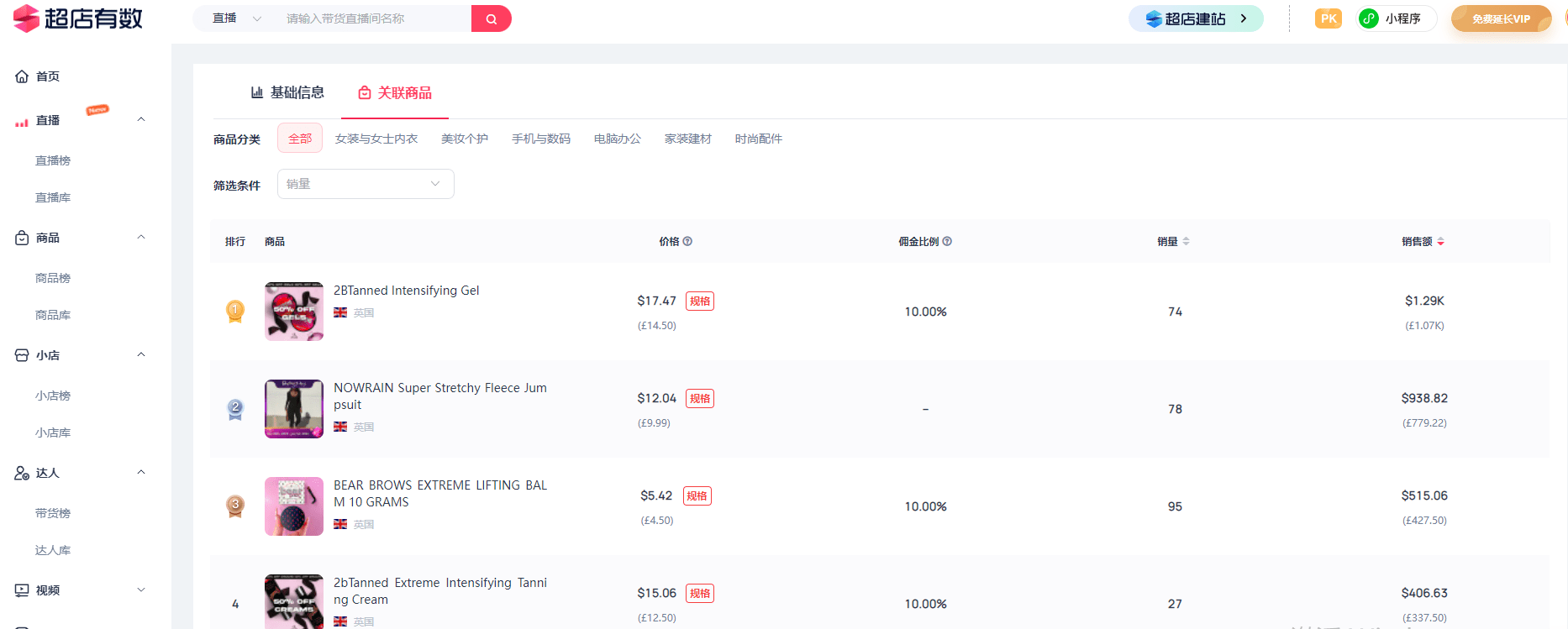The height and width of the screenshot is (629, 1568).
Task: Focus the 请输入带货直播间名称 search field
Action: [x=374, y=18]
